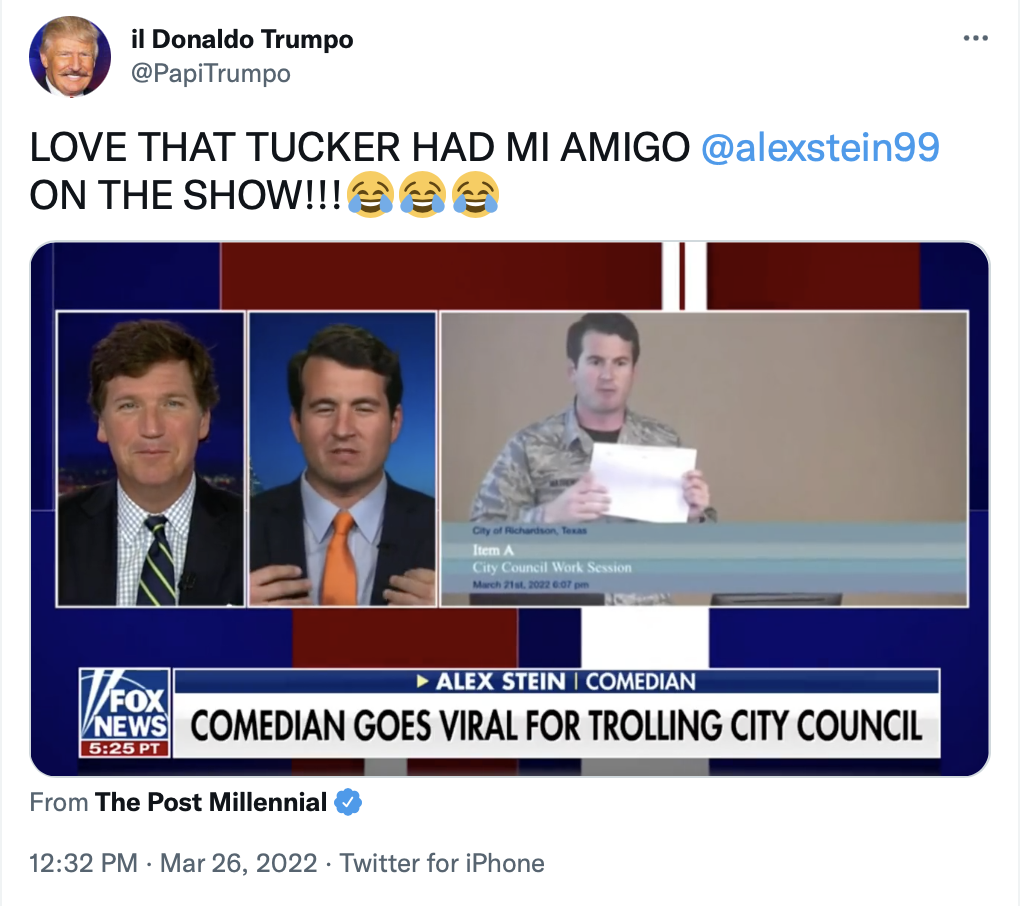
Task: Click the Alex Stein Comedian name banner
Action: point(556,681)
